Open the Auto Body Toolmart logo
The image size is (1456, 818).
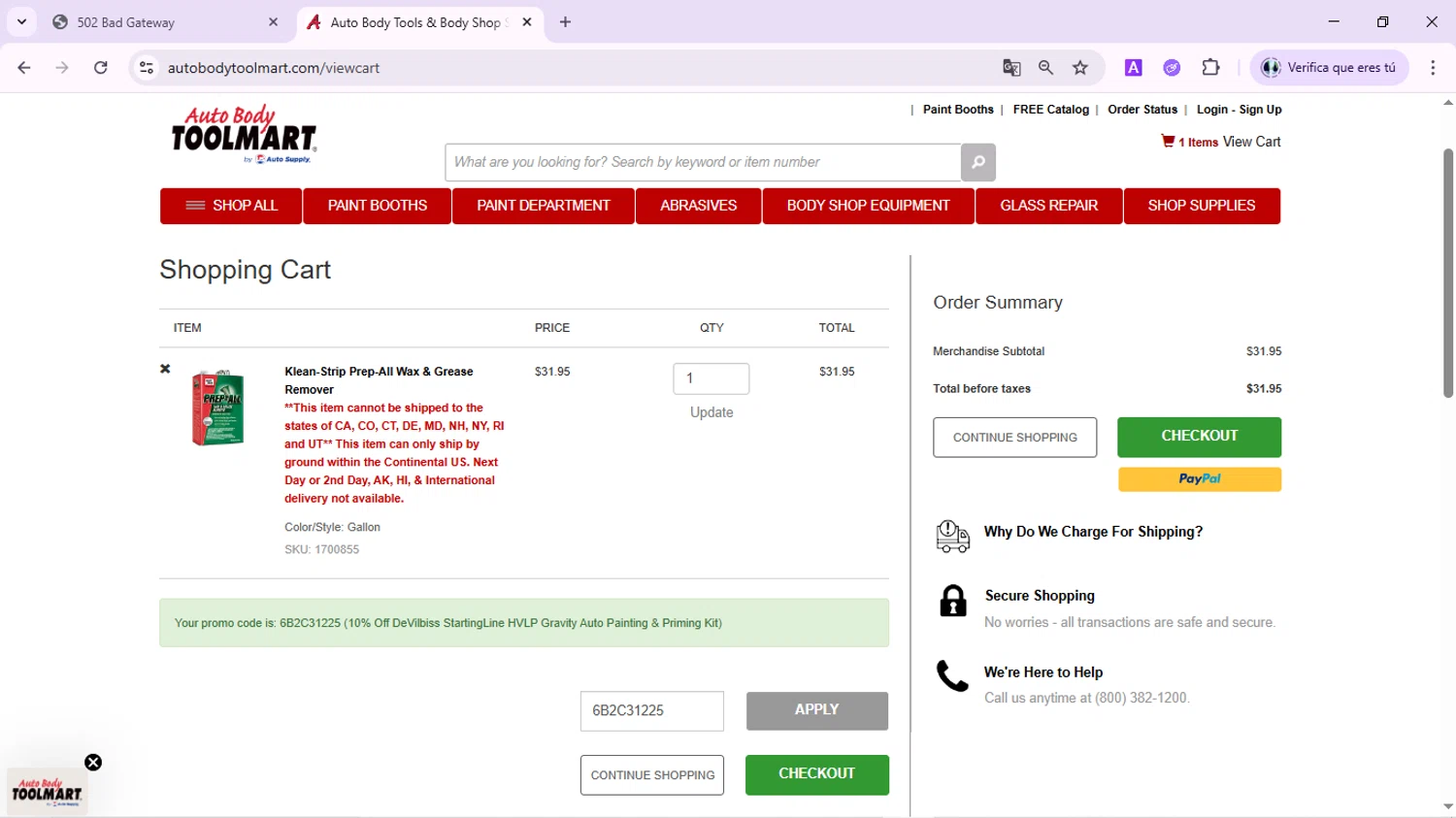tap(244, 135)
